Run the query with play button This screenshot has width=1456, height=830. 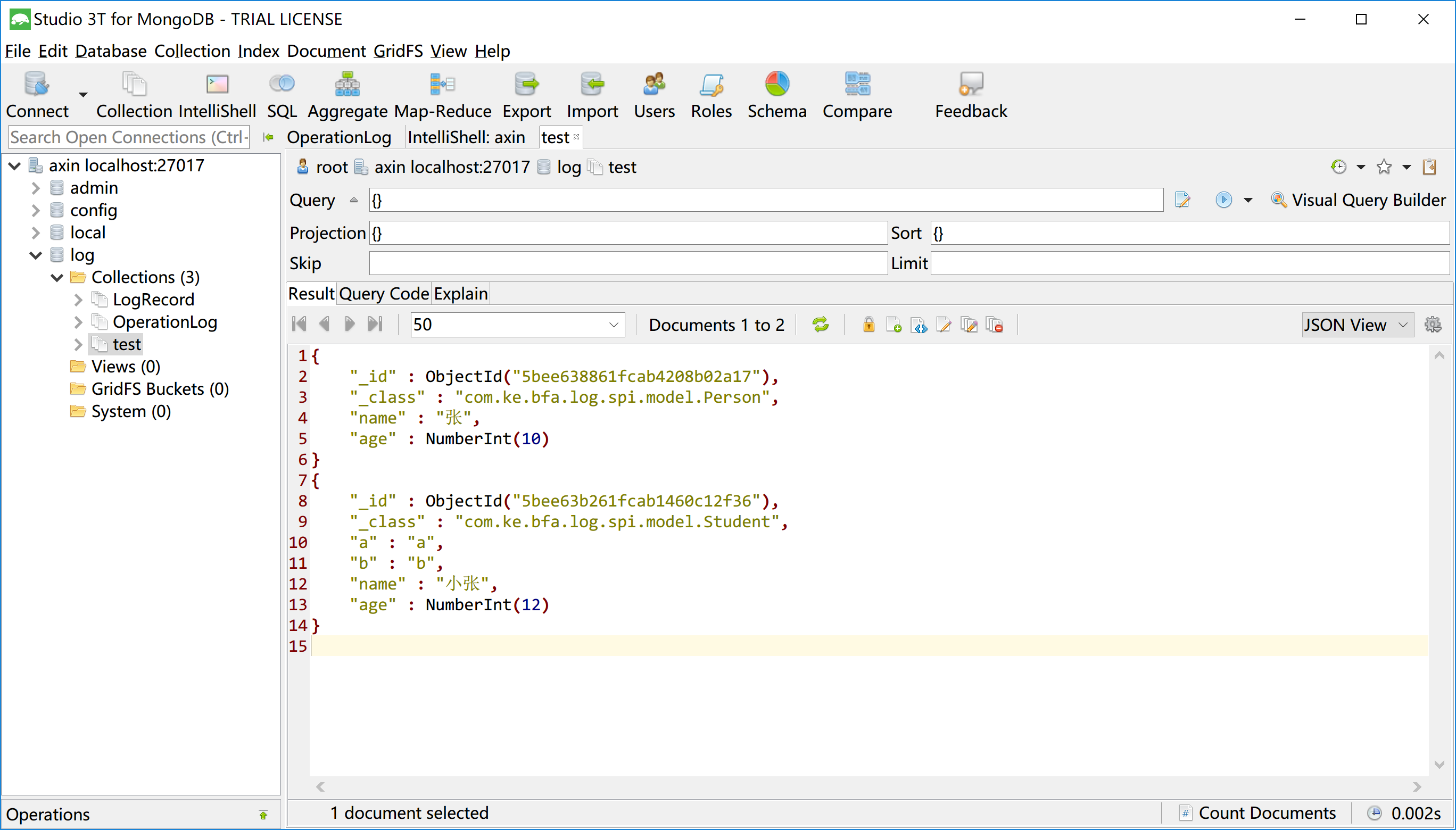point(1223,200)
